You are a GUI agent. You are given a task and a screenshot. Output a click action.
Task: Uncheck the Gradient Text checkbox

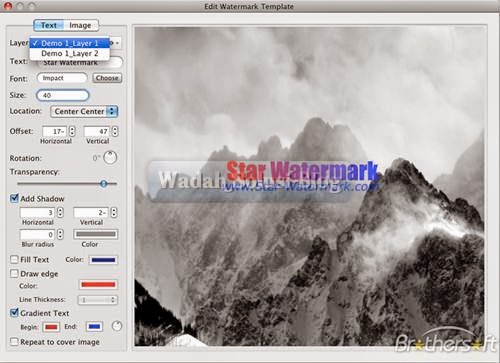(x=14, y=313)
